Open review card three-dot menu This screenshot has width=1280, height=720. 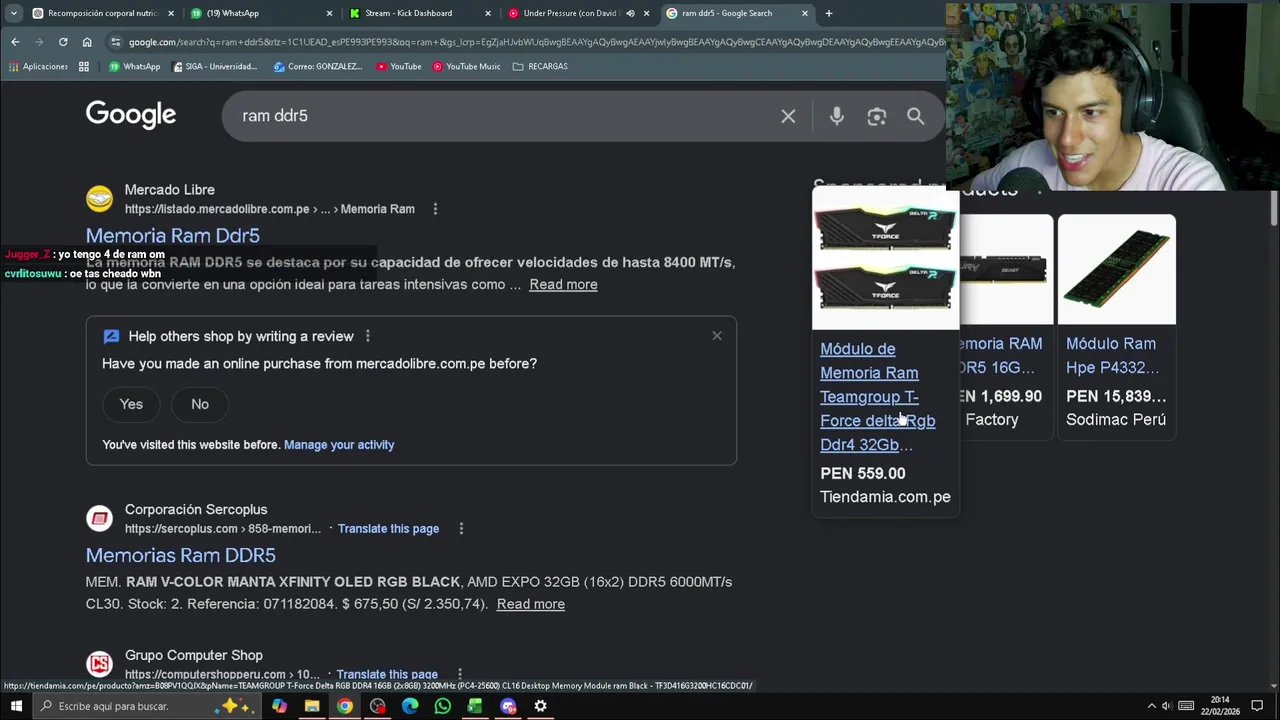point(367,336)
